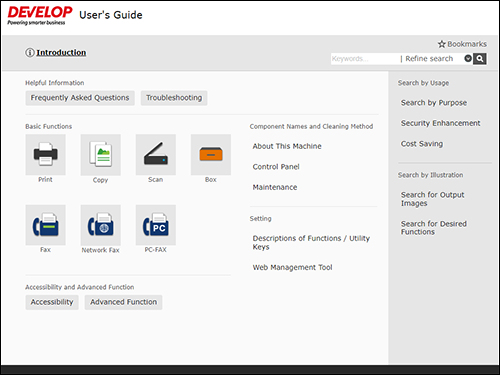Open the Advanced Function button

coord(123,302)
